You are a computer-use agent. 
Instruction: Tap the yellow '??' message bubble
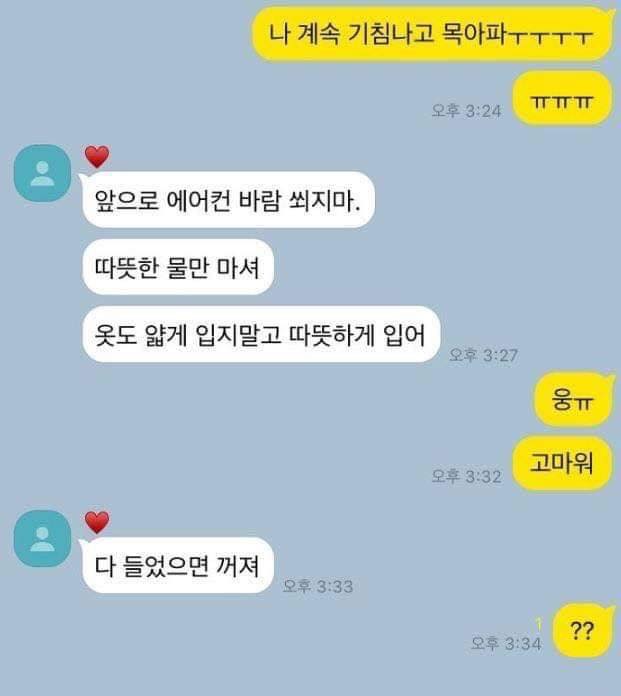pos(582,630)
